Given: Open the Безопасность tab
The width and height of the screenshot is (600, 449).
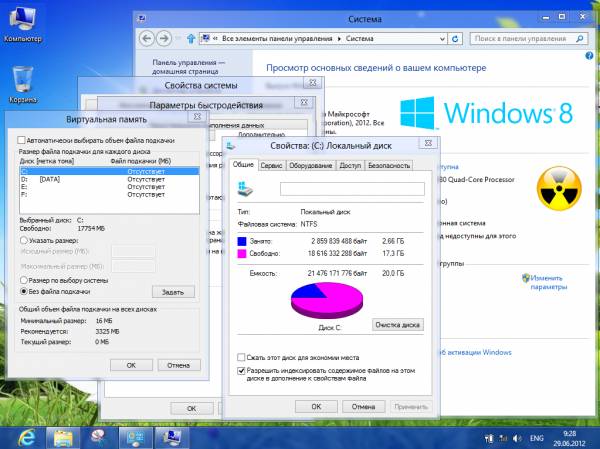Looking at the screenshot, I should (x=389, y=165).
